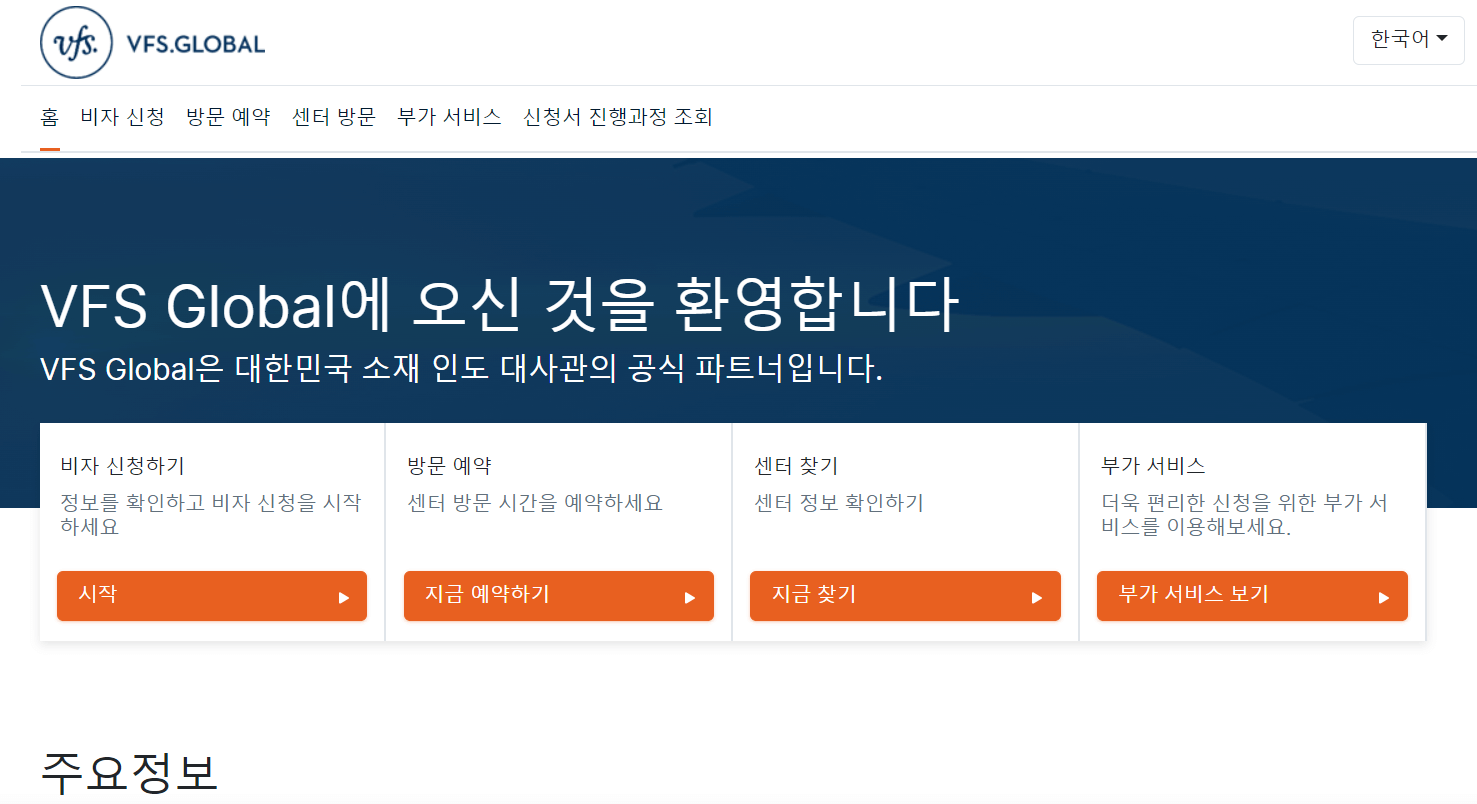1477x804 pixels.
Task: Click the arrow icon inside 시작 button
Action: 345,596
